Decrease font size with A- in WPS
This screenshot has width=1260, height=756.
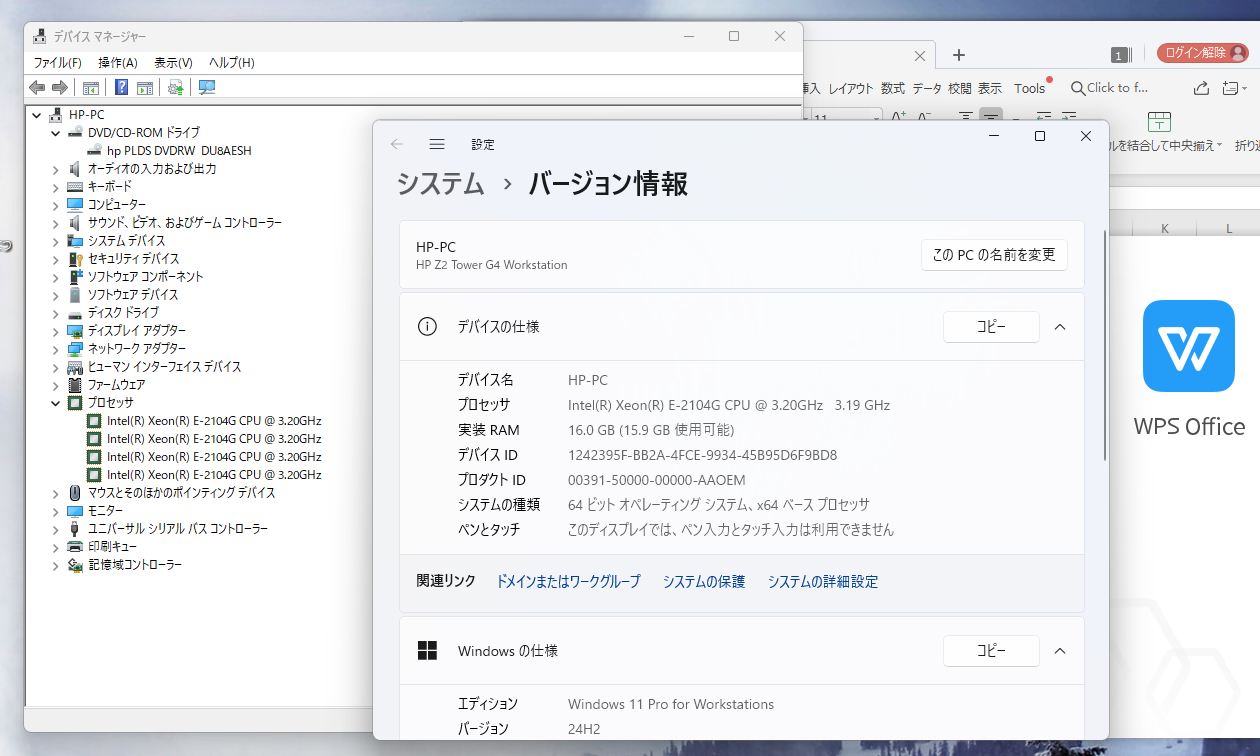925,116
